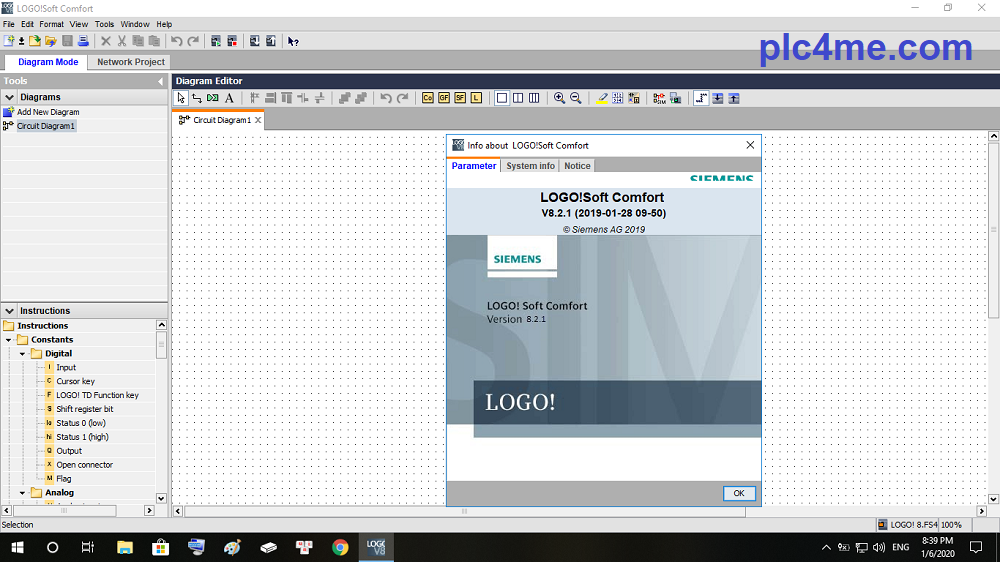Open the Tools menu
Screen dimensions: 1000x562
coord(104,24)
